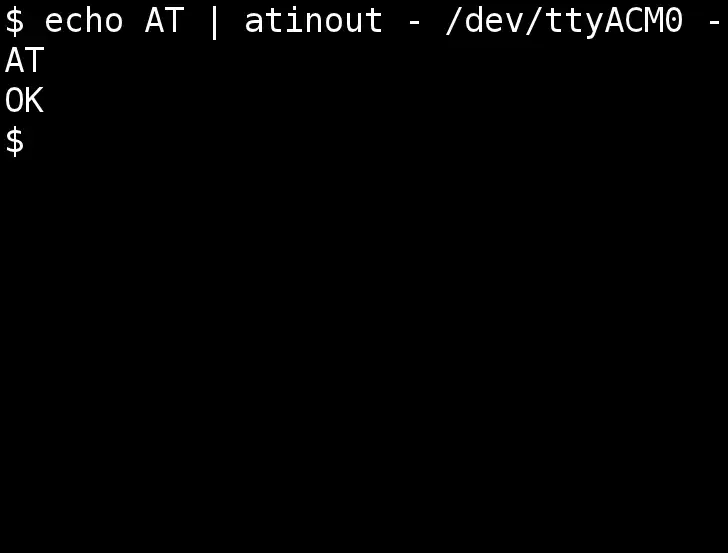The image size is (728, 553).
Task: Click the trailing dash at line end
Action: tap(714, 22)
